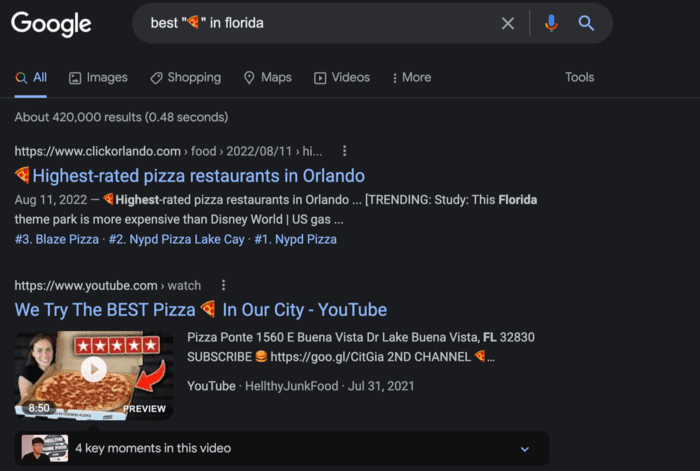This screenshot has width=700, height=471.
Task: Expand 4 key moments in this video
Action: point(282,449)
